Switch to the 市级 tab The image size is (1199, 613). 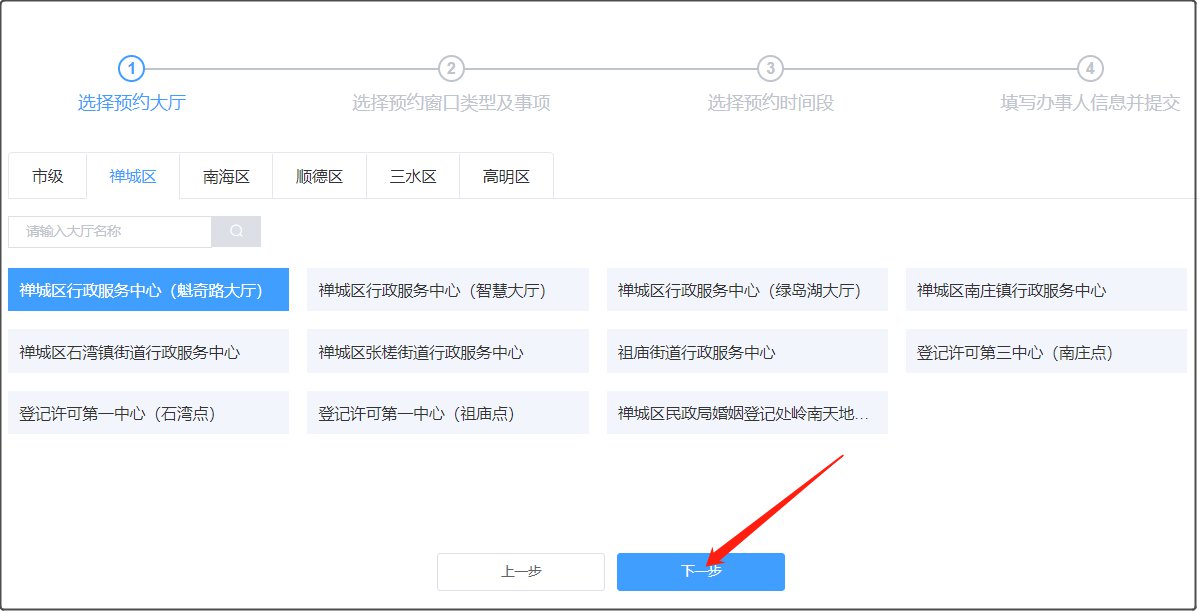click(47, 176)
